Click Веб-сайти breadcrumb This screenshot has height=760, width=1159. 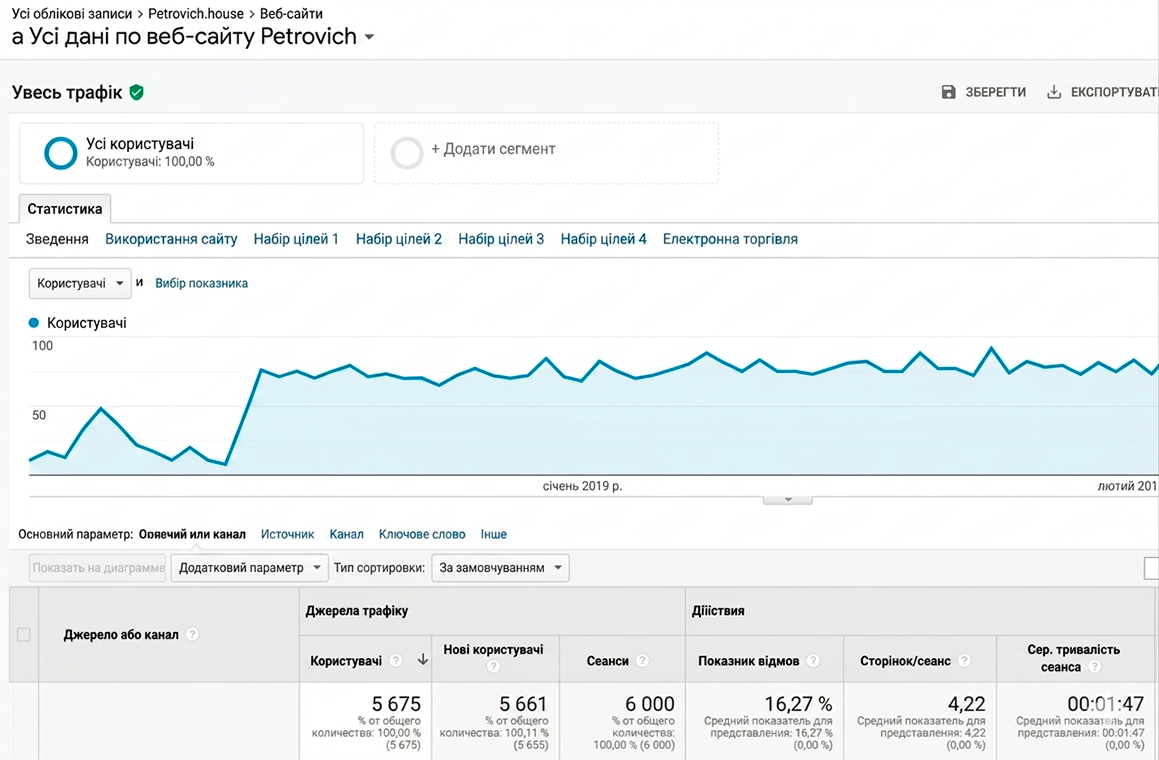tap(291, 13)
